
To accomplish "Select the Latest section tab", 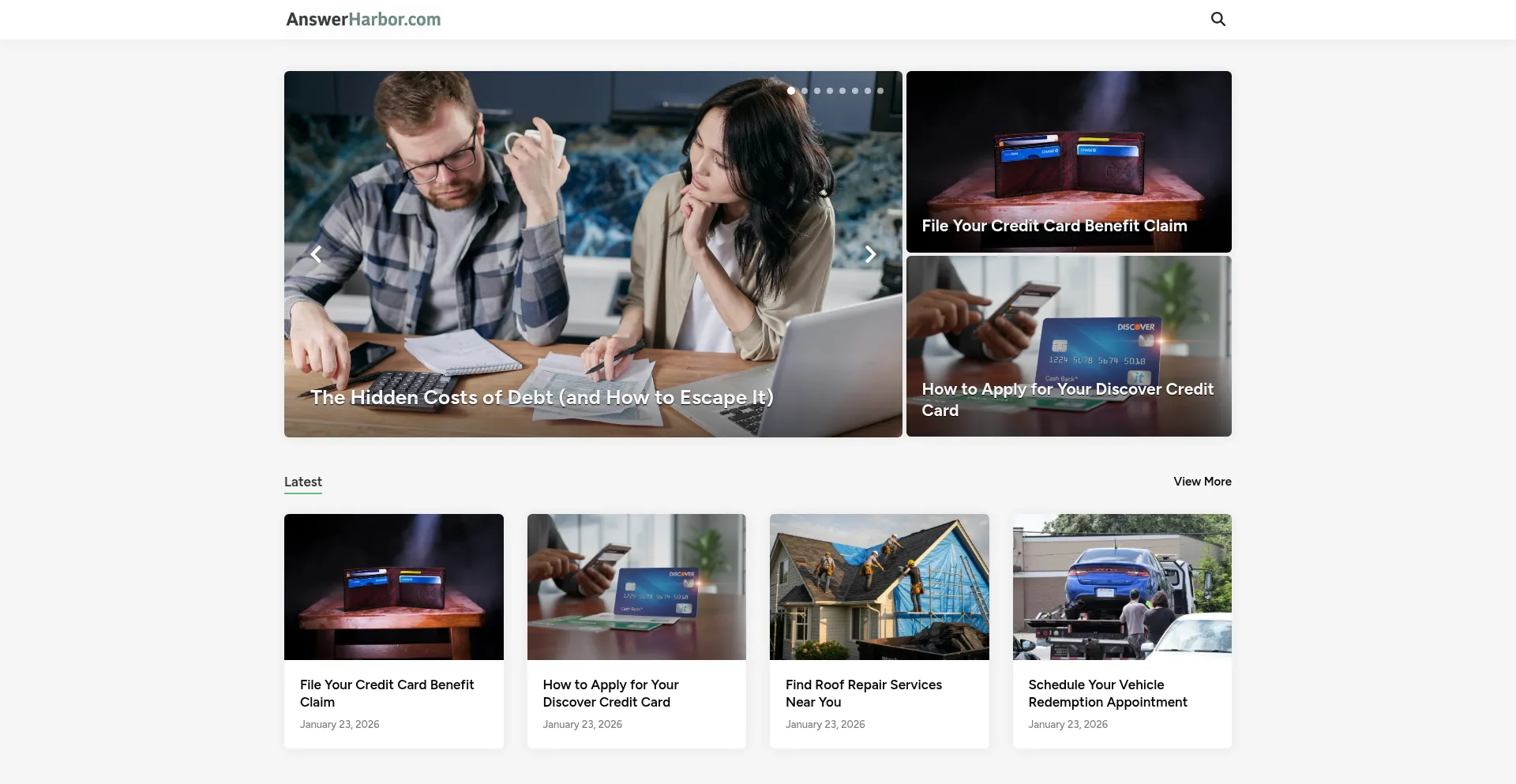I will click(303, 482).
